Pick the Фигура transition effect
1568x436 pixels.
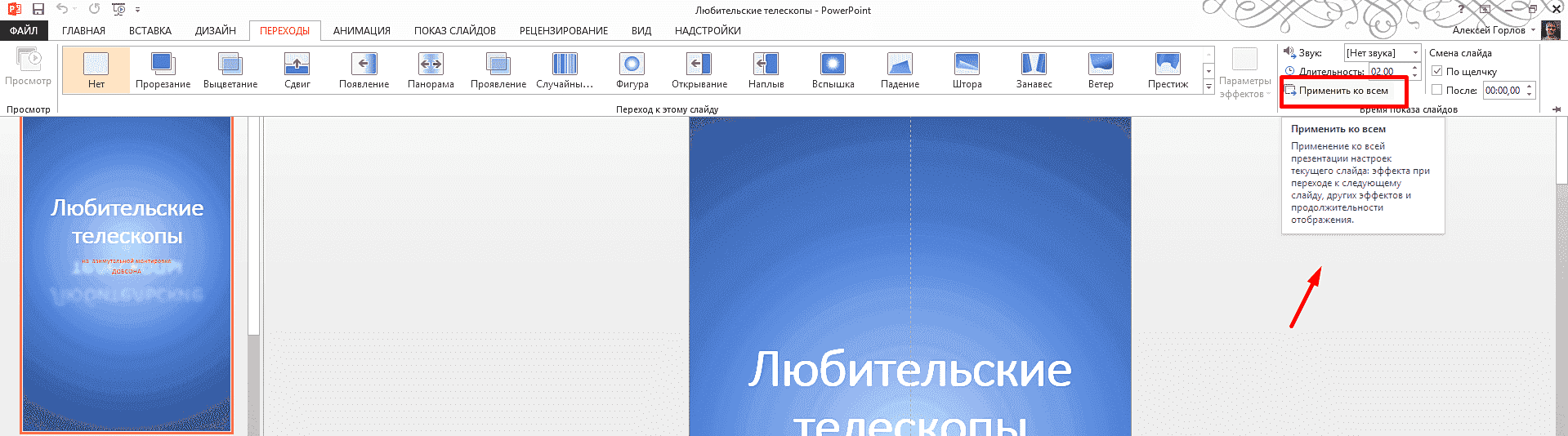click(x=632, y=69)
